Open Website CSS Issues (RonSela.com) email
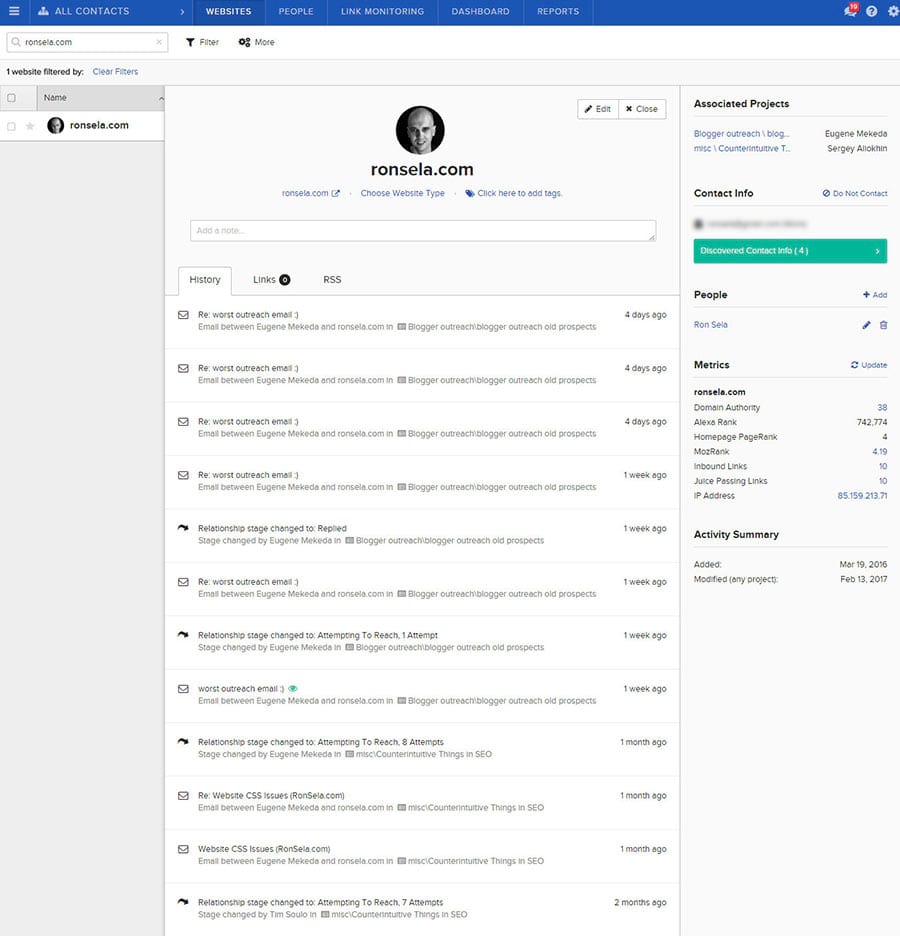 (x=264, y=849)
